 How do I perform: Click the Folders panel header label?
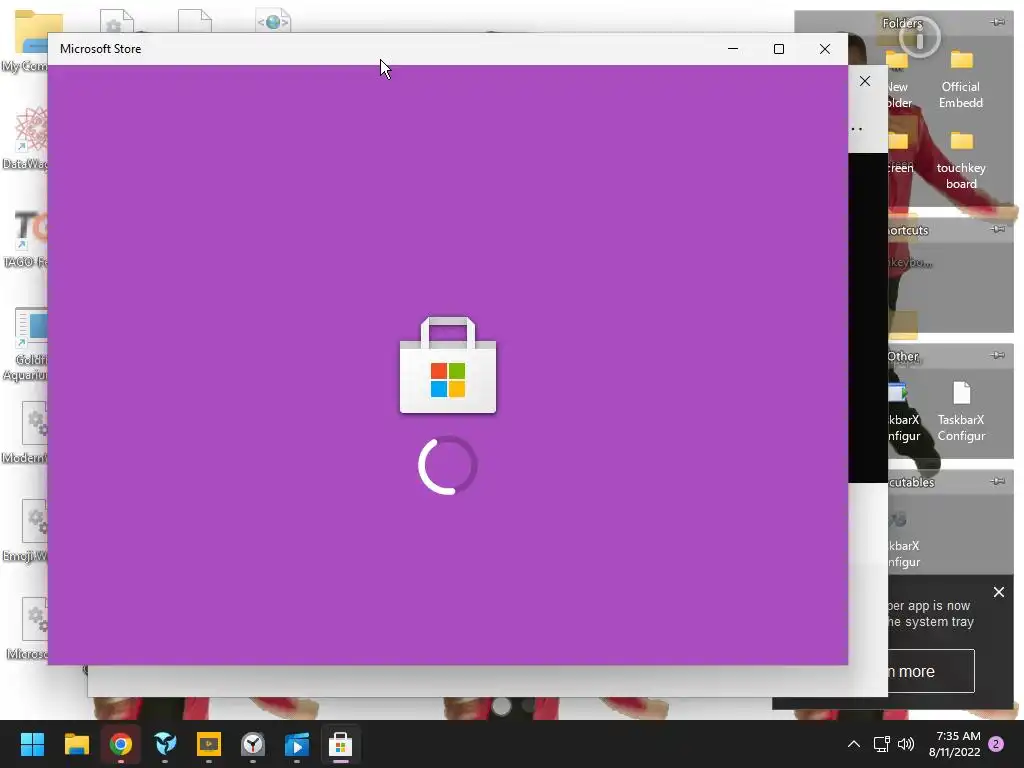[x=902, y=23]
